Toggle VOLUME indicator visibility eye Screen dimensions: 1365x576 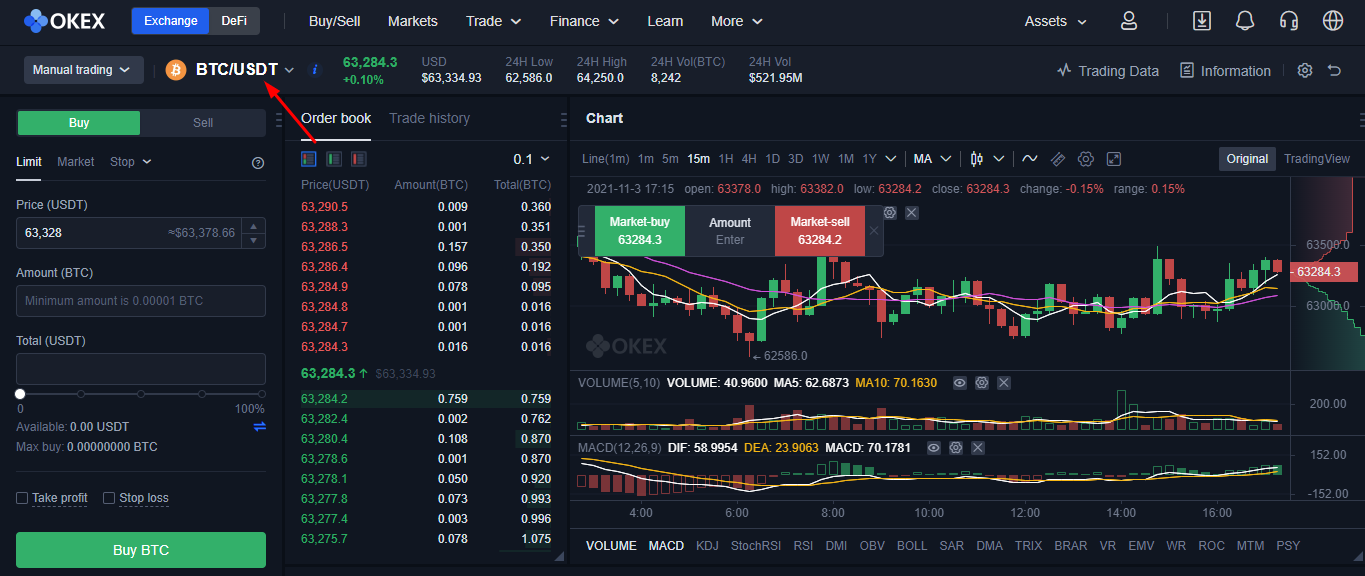pyautogui.click(x=960, y=383)
